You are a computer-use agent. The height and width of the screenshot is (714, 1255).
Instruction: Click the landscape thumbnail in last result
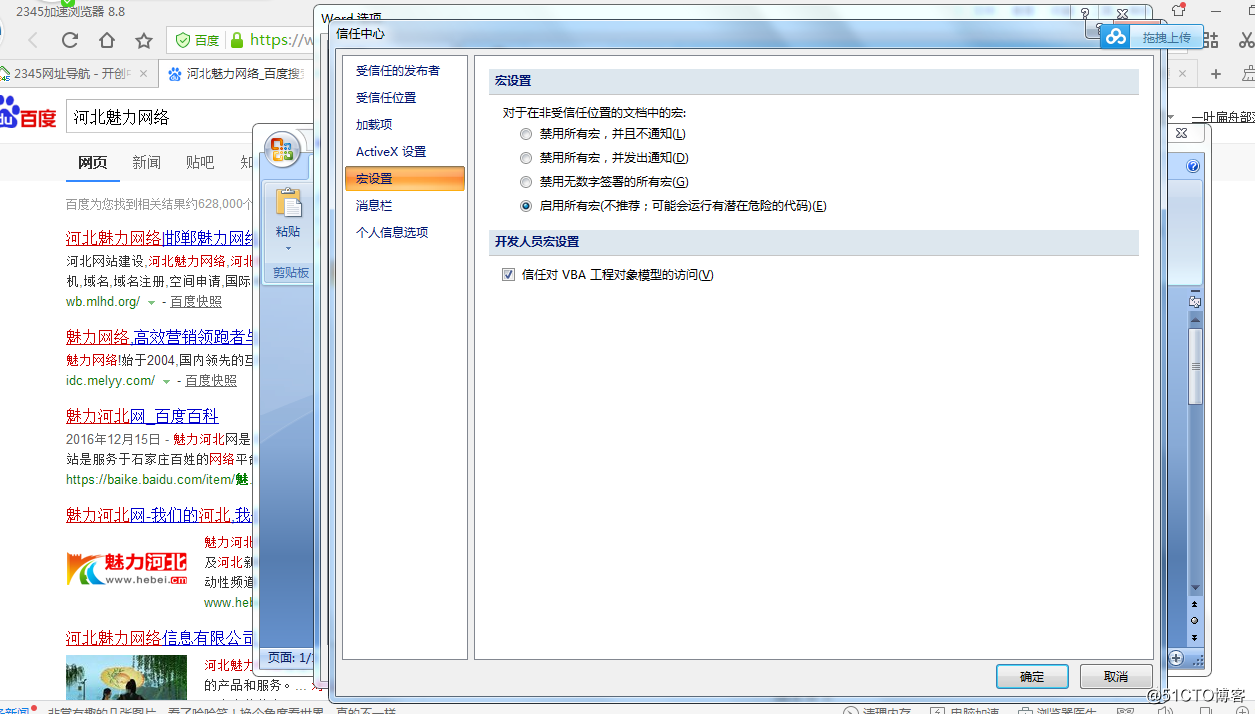click(126, 677)
